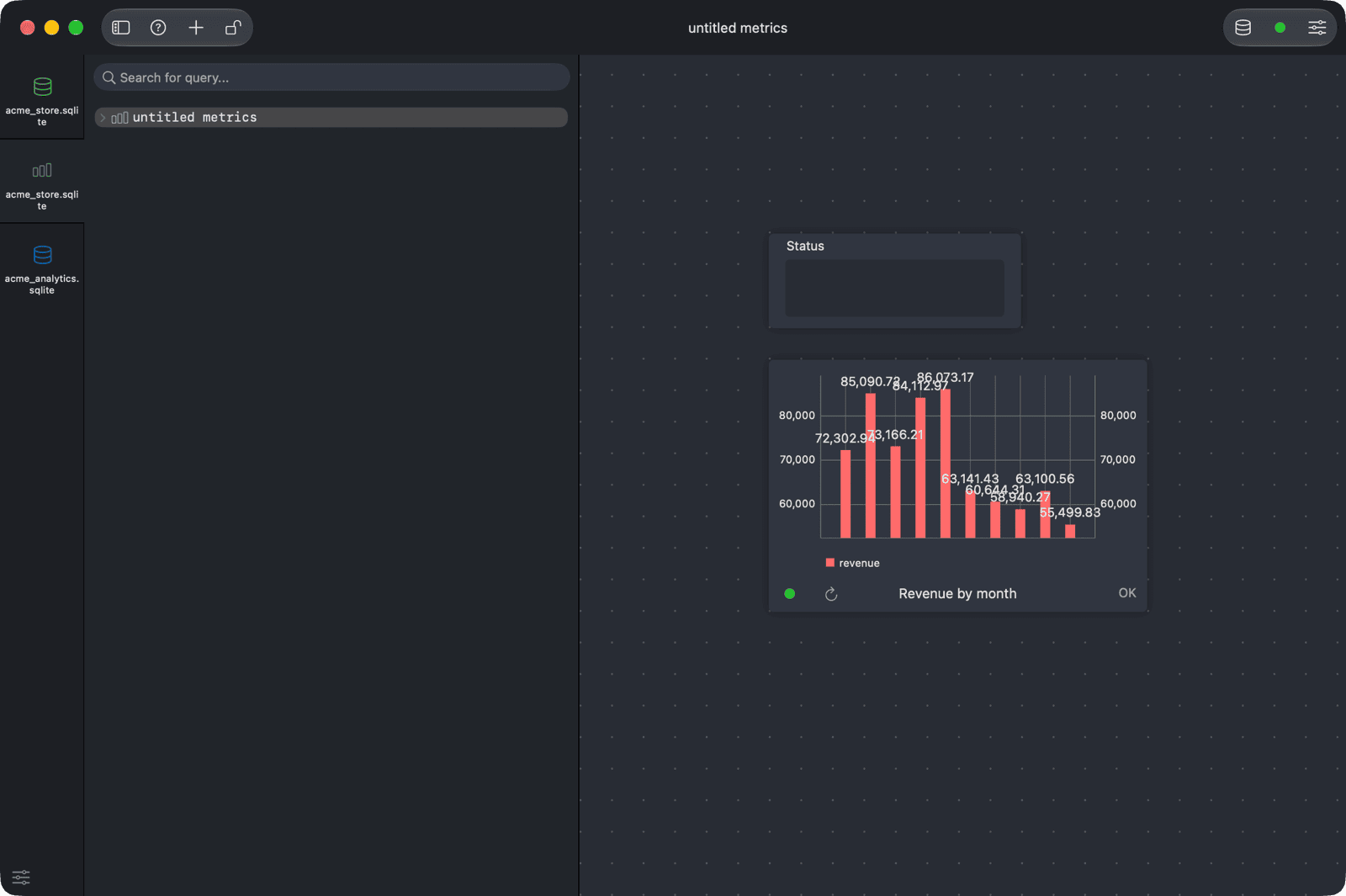Image resolution: width=1346 pixels, height=896 pixels.
Task: Toggle the revenue legend swatch
Action: tap(830, 563)
